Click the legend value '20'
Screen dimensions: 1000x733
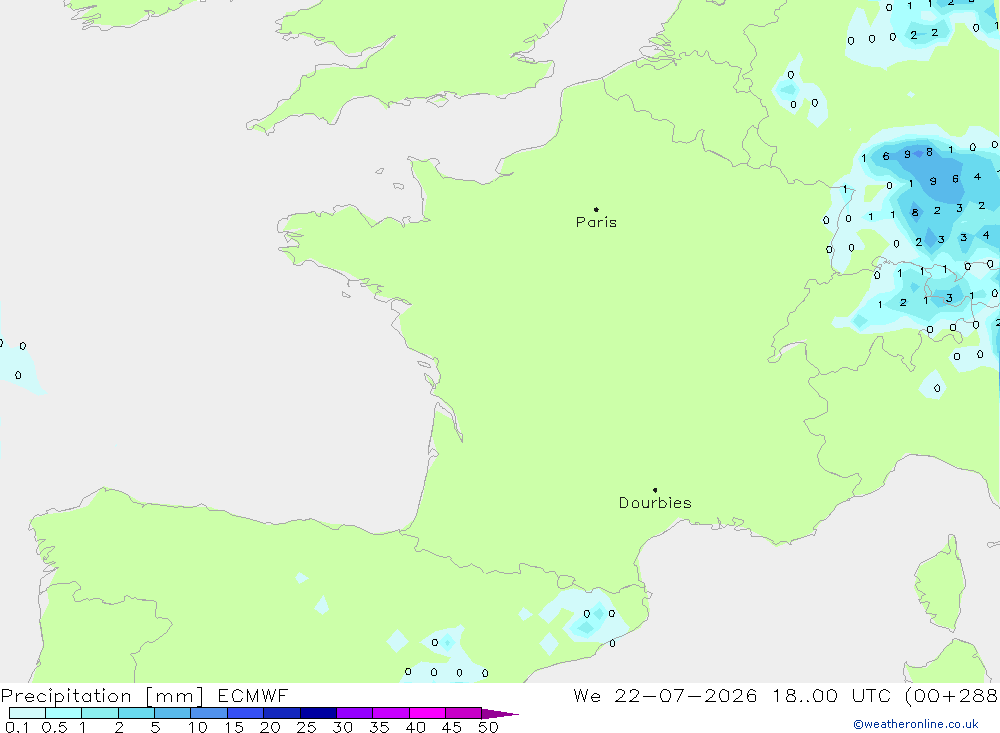(x=270, y=727)
